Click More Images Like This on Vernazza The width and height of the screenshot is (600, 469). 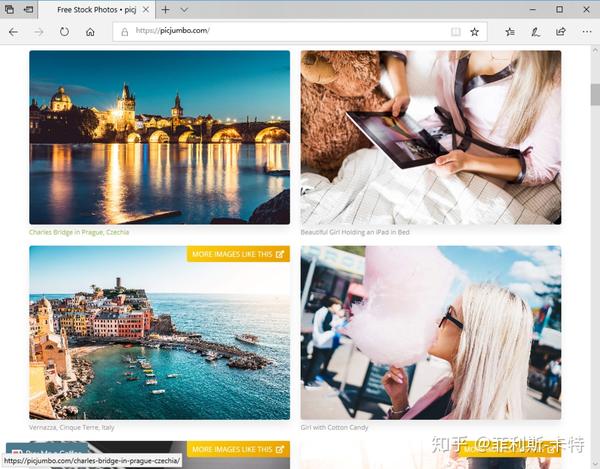coord(238,254)
